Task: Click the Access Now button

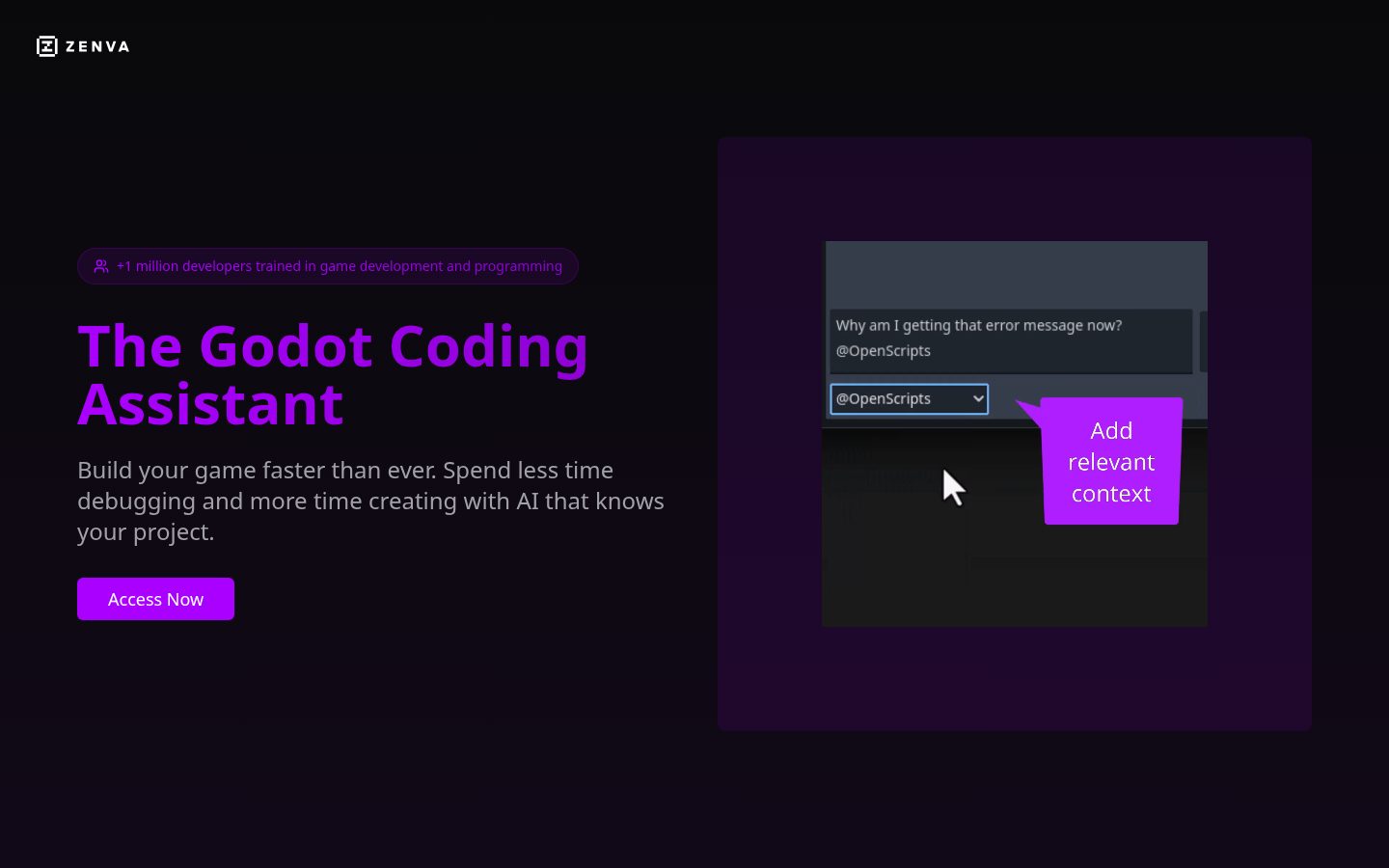Action: [x=155, y=599]
